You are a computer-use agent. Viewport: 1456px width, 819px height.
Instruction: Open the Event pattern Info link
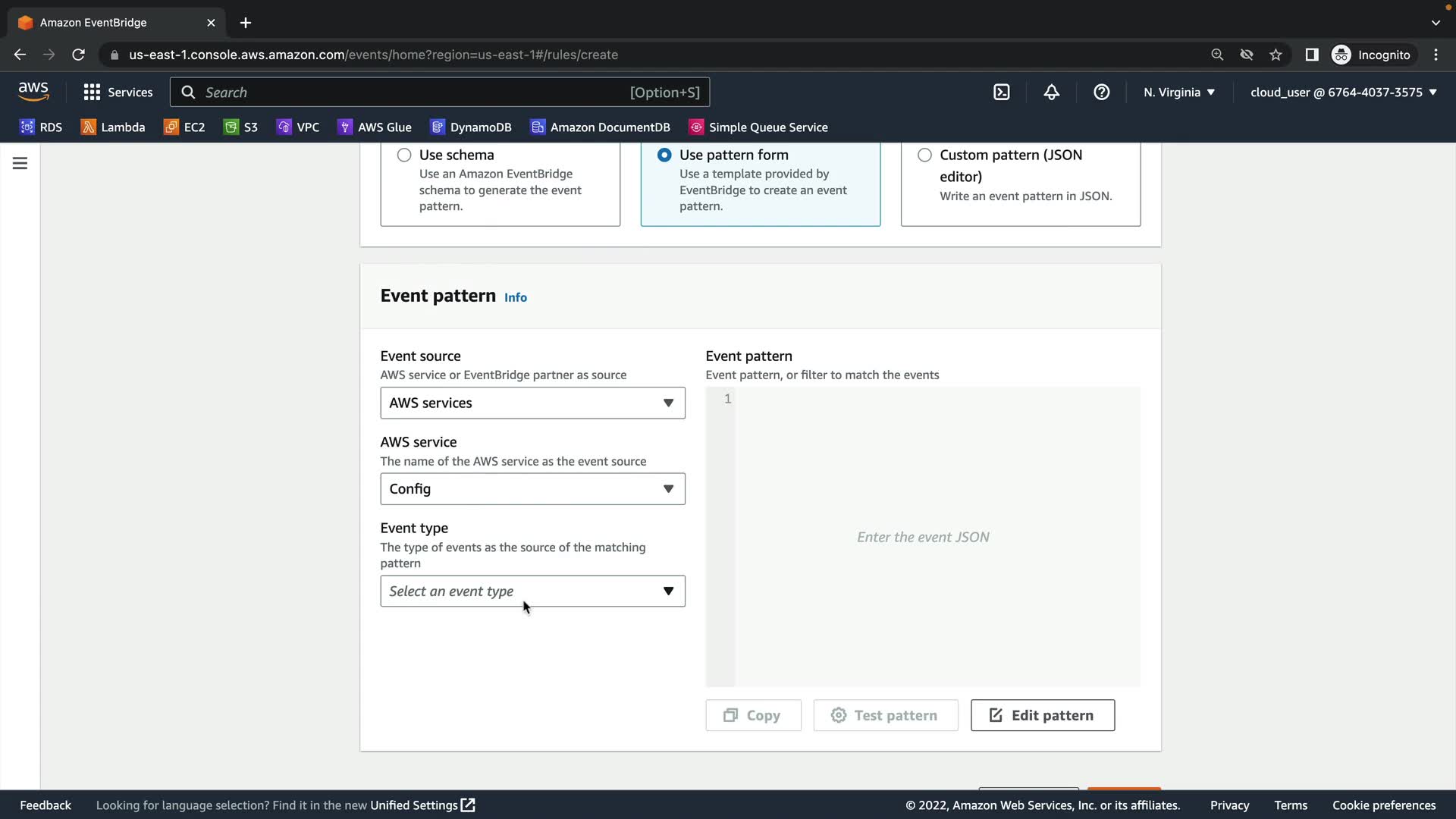click(x=516, y=298)
